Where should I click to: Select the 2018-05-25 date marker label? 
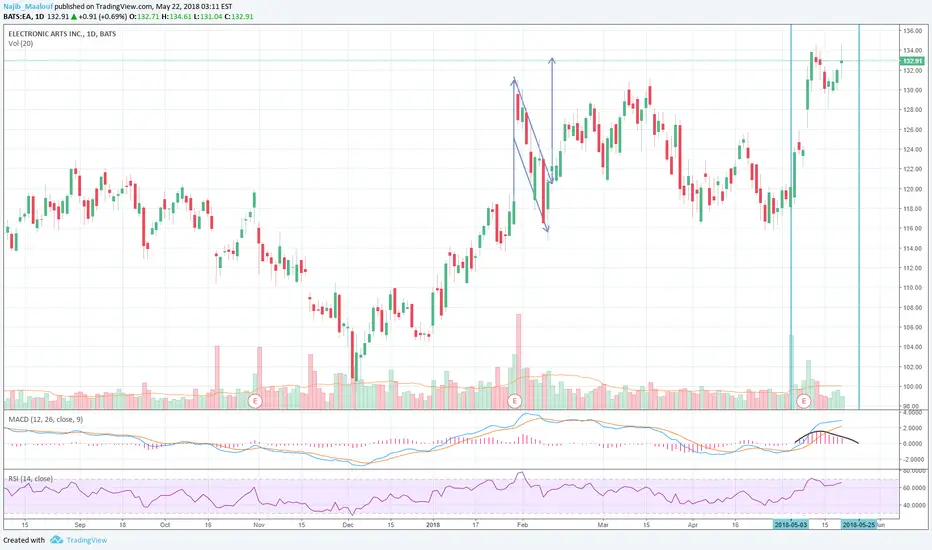click(858, 524)
